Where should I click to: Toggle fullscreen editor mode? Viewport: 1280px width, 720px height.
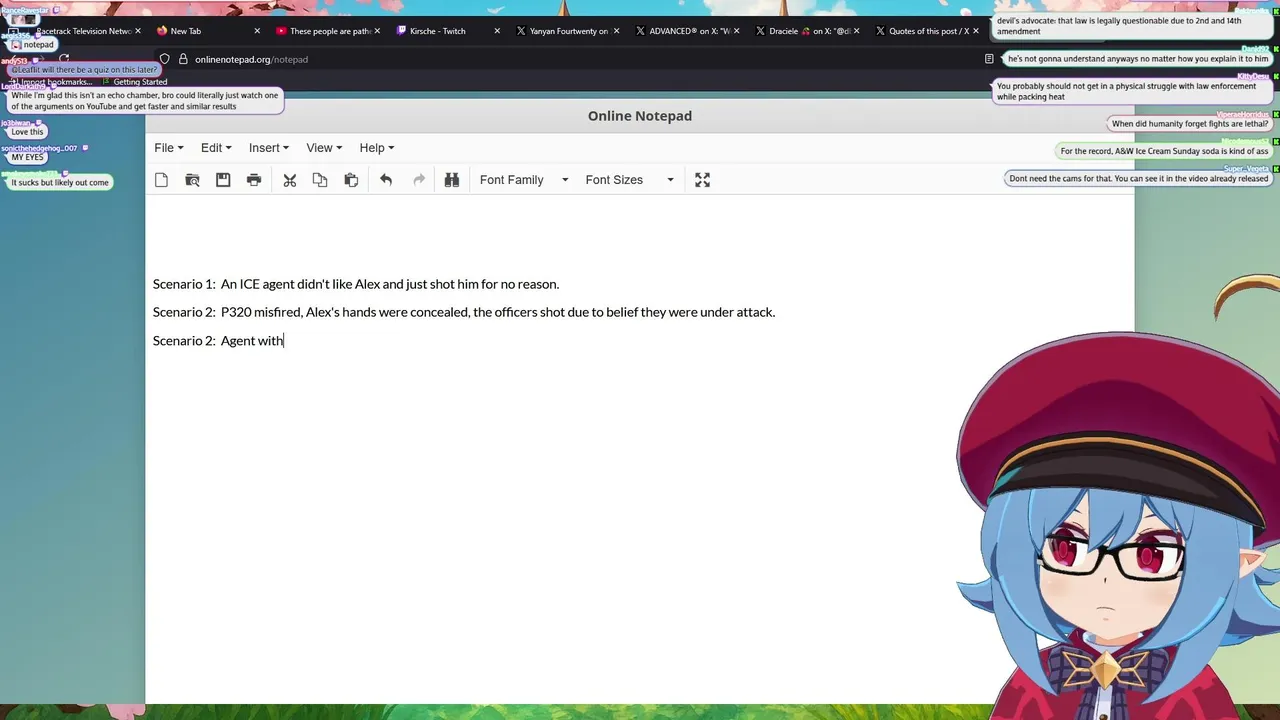tap(703, 180)
